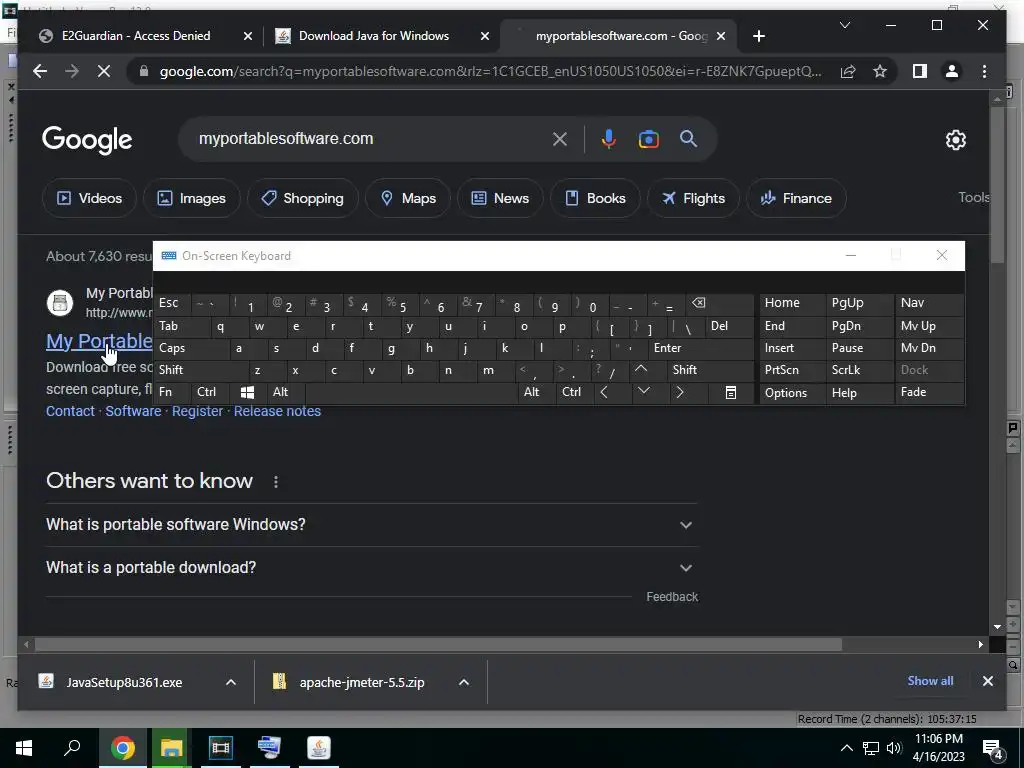Open File Explorer from the taskbar
Screen dimensions: 1024x768
point(171,748)
